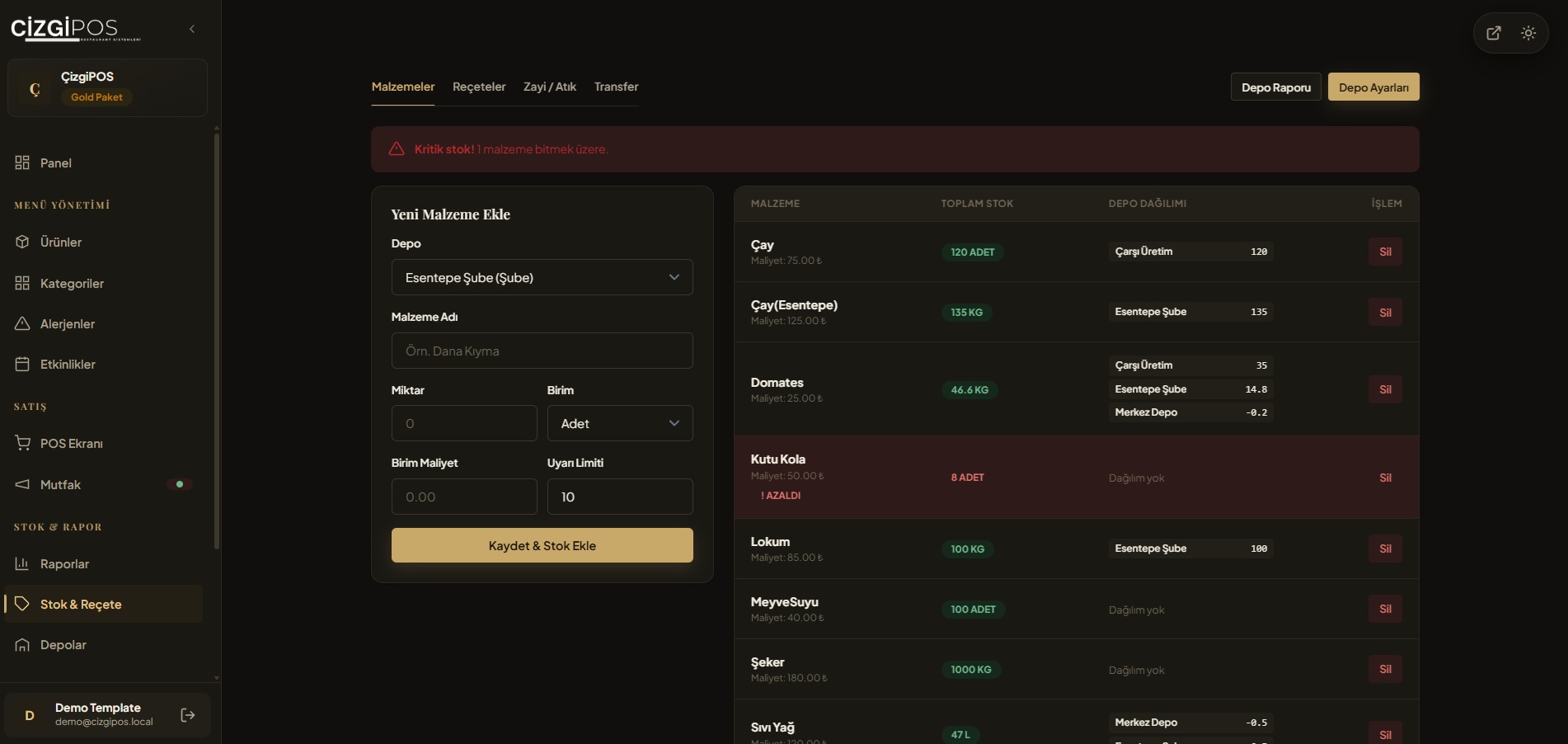Click the TOPLAM STOK column header
The height and width of the screenshot is (744, 1568).
[977, 204]
